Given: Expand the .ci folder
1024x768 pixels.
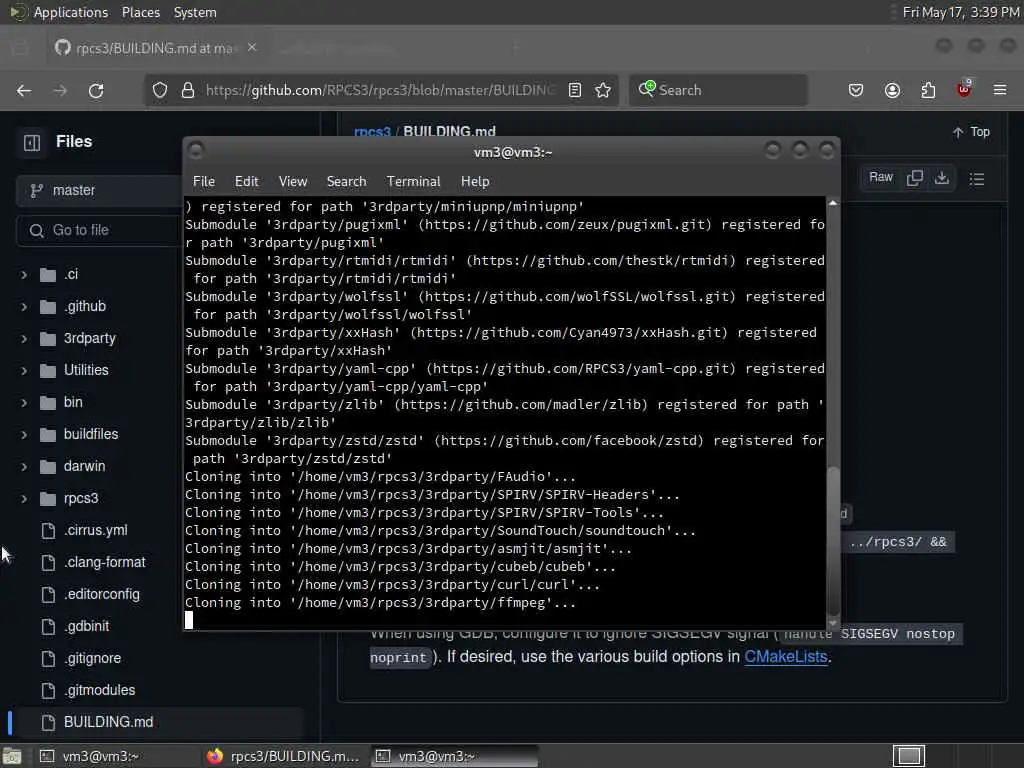Looking at the screenshot, I should [x=24, y=275].
